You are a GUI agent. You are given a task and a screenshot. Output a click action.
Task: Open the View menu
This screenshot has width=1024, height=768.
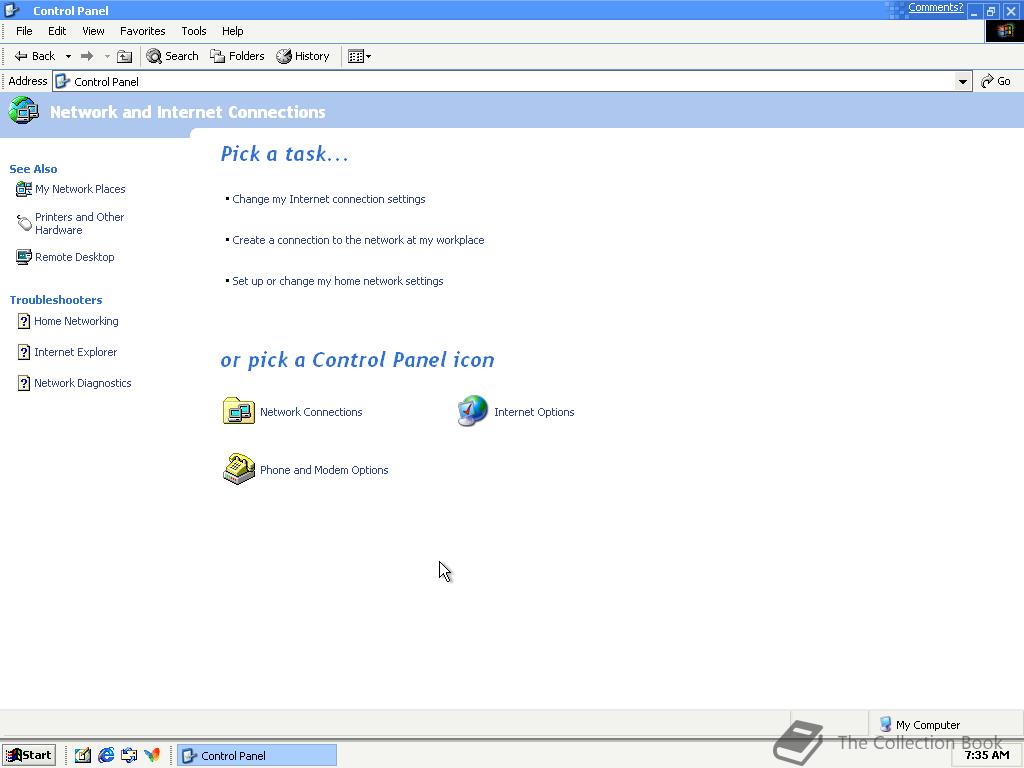tap(93, 31)
